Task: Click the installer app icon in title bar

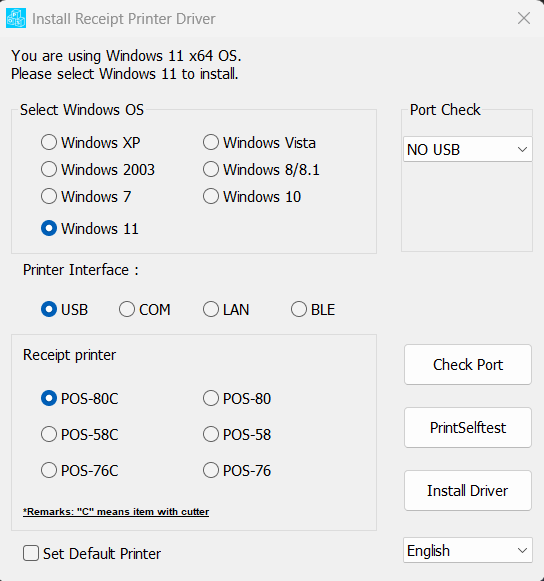Action: (16, 18)
